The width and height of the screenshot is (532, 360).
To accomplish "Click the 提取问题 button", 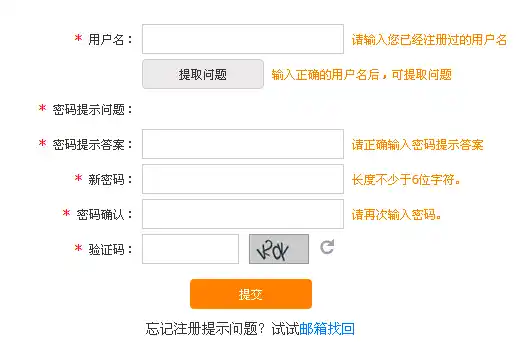I will 203,74.
